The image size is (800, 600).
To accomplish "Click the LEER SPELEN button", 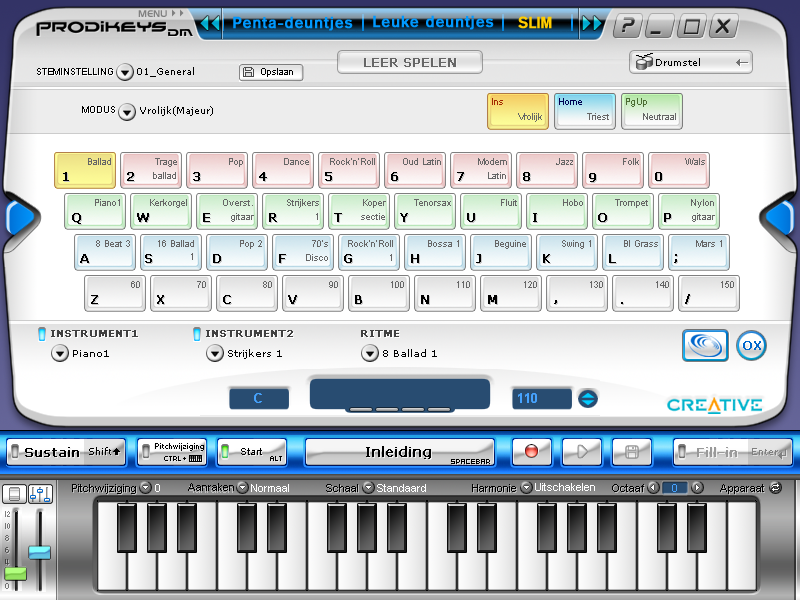I will point(410,62).
